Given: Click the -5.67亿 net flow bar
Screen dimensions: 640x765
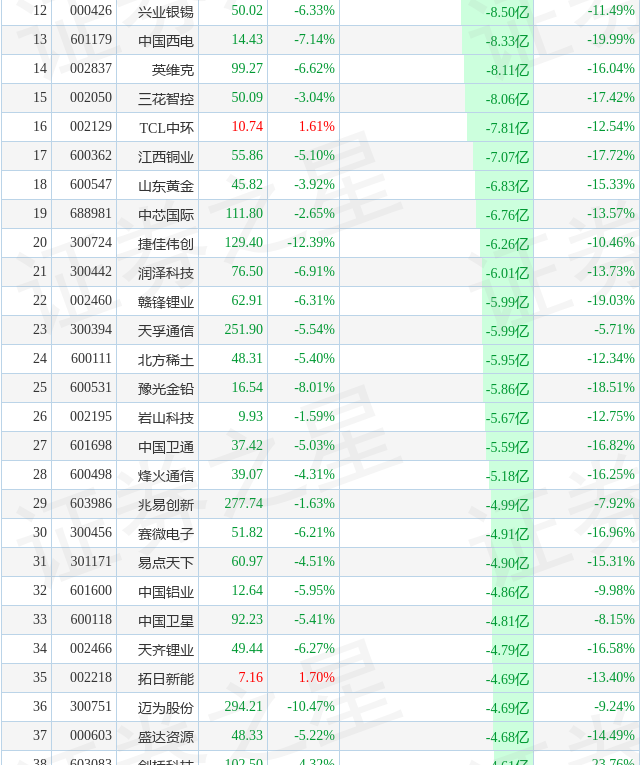Looking at the screenshot, I should [508, 417].
